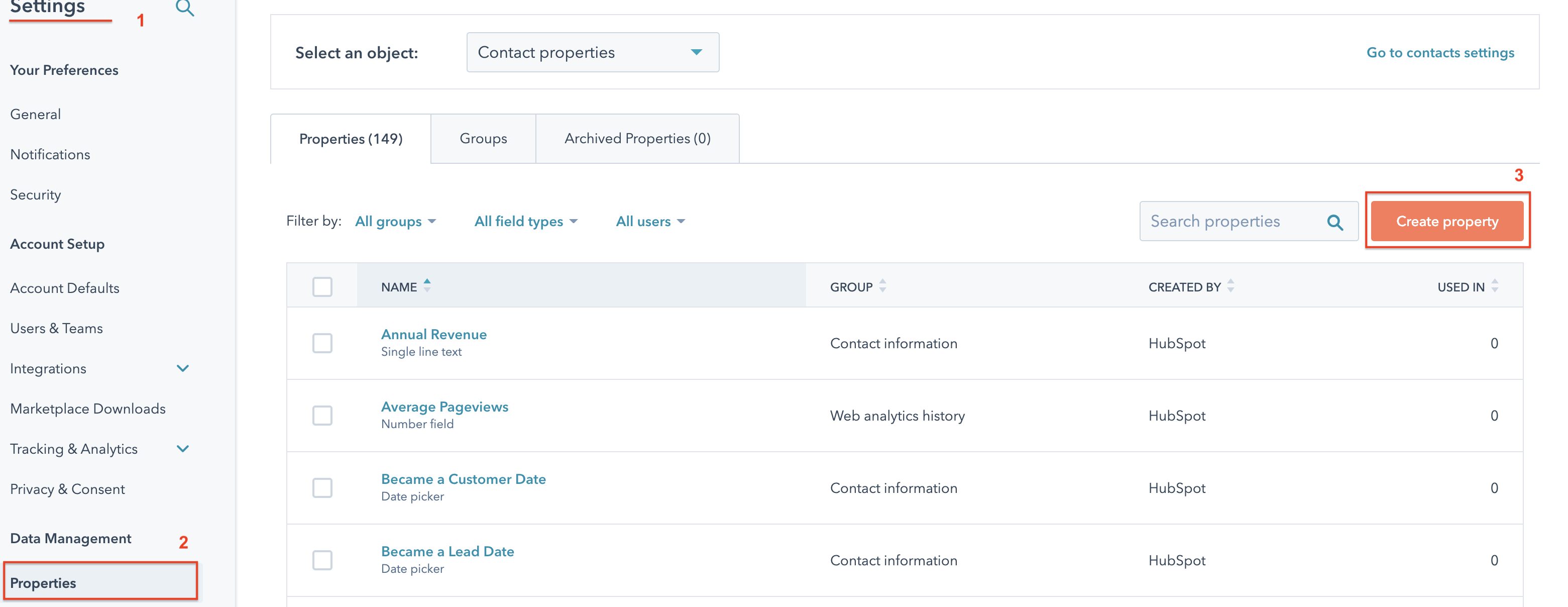Sort by the Created By column arrows
The height and width of the screenshot is (607, 1568).
(1231, 285)
